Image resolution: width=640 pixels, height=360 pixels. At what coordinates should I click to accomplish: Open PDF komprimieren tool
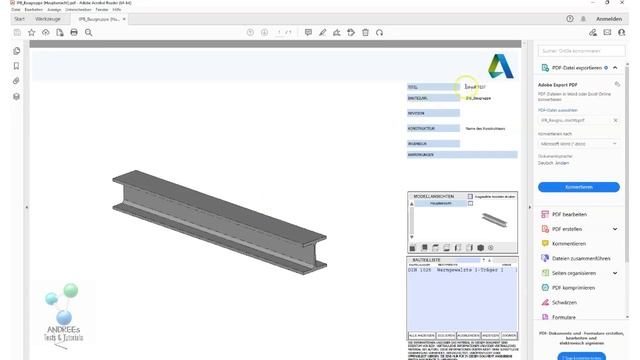[x=573, y=288]
